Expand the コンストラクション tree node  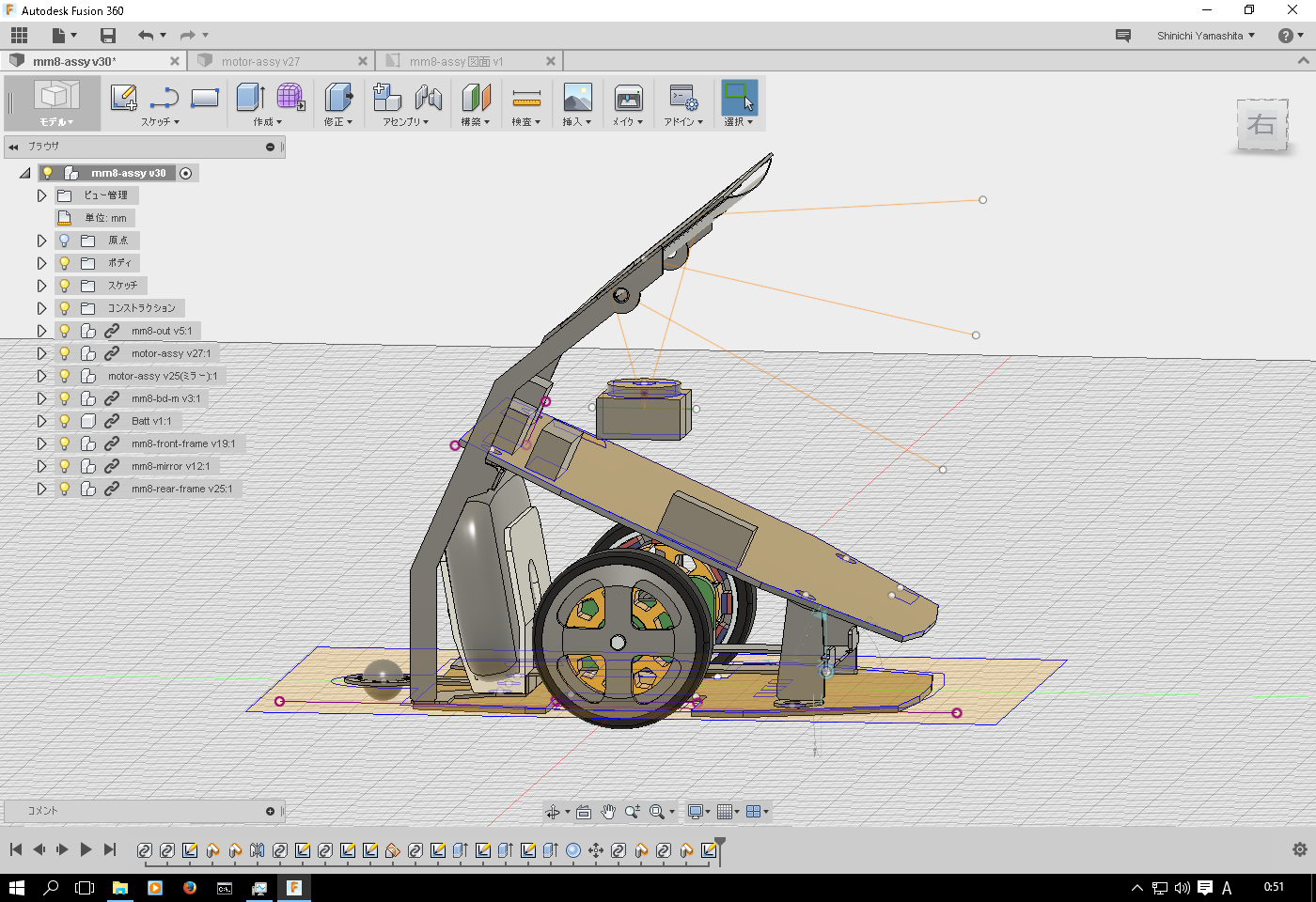41,308
